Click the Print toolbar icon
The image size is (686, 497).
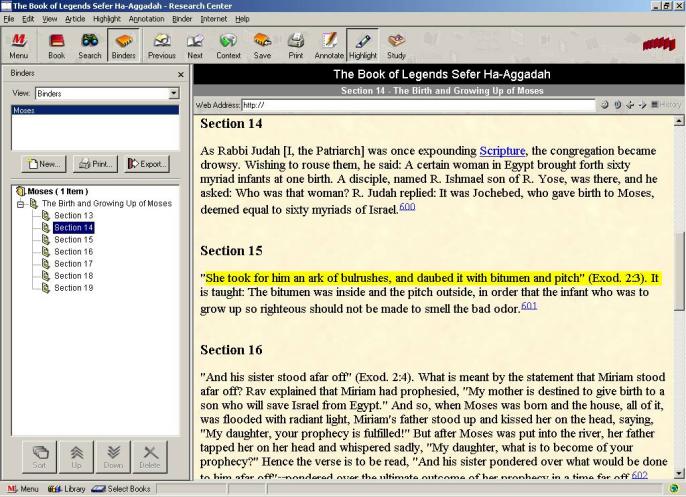(x=295, y=46)
